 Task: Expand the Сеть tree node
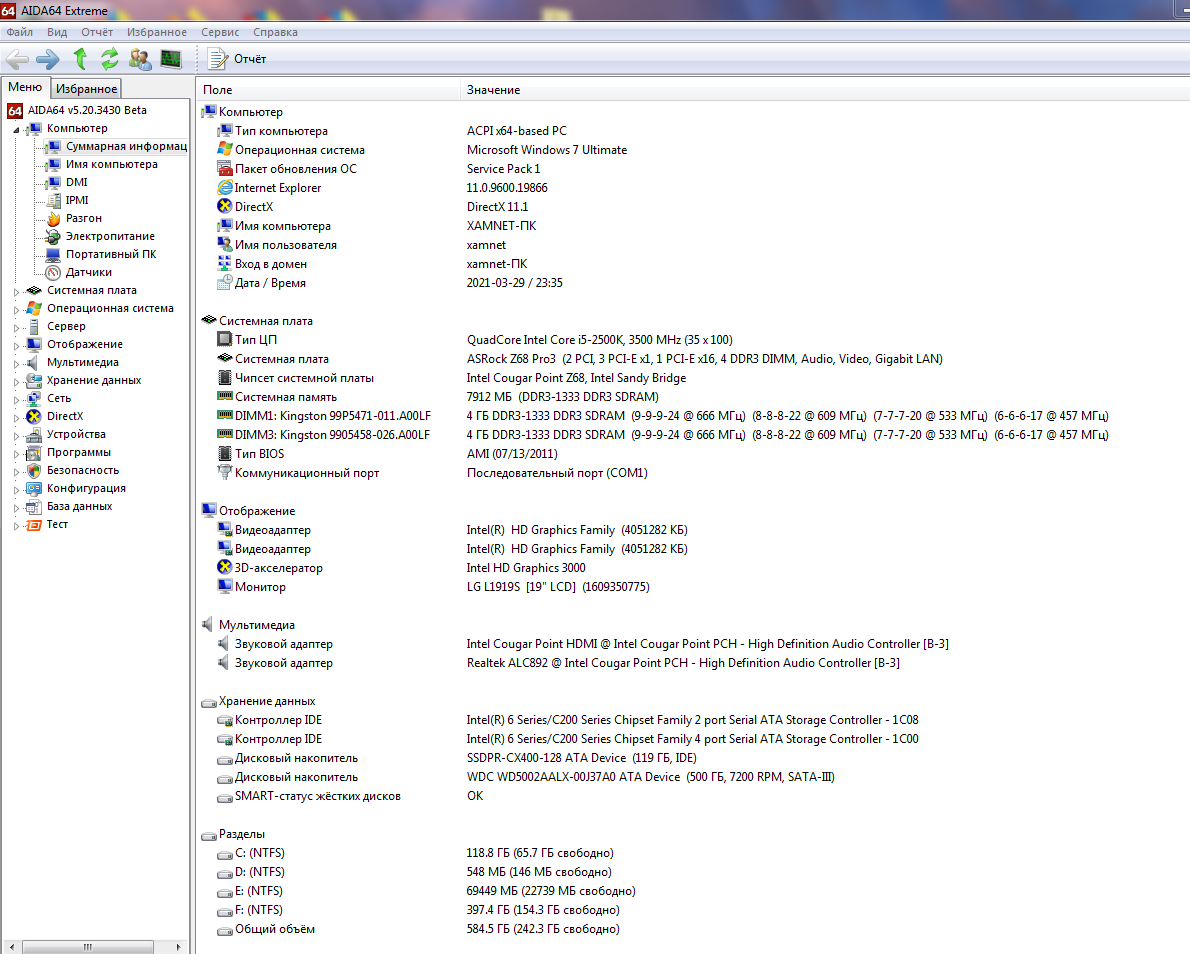point(16,399)
